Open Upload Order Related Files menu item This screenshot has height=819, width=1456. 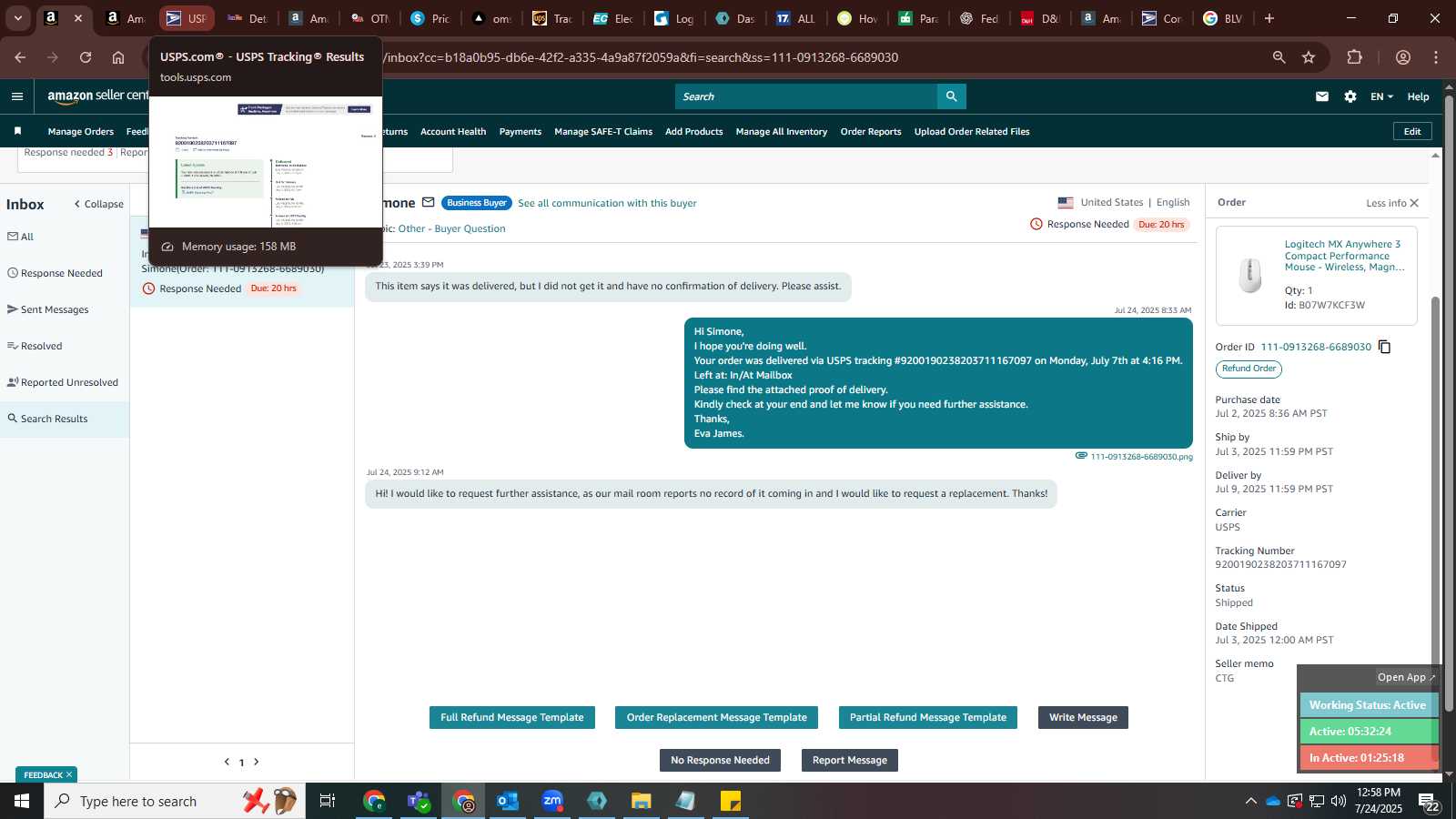(x=972, y=132)
